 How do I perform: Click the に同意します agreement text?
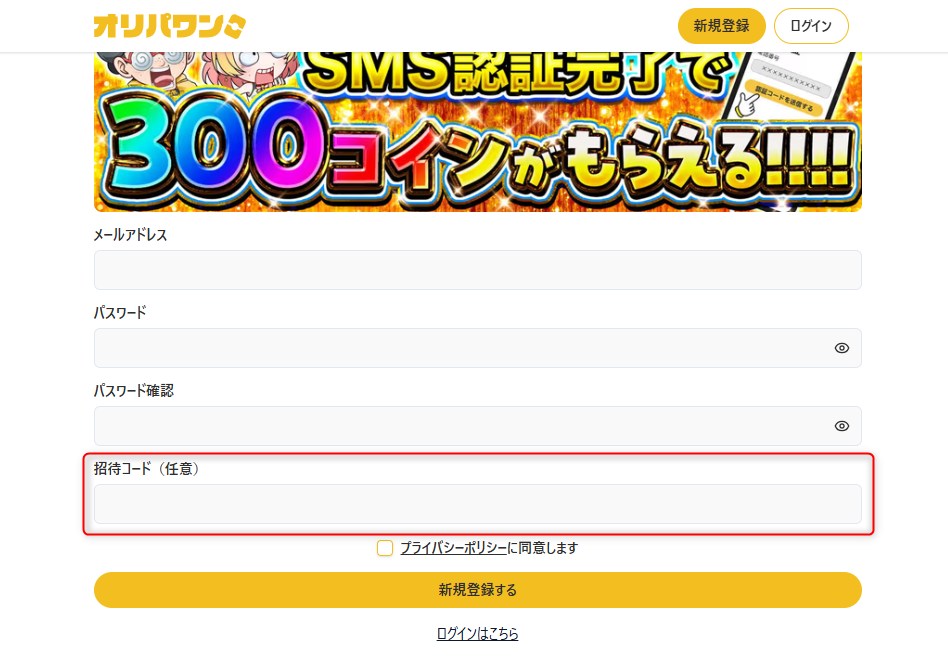543,548
